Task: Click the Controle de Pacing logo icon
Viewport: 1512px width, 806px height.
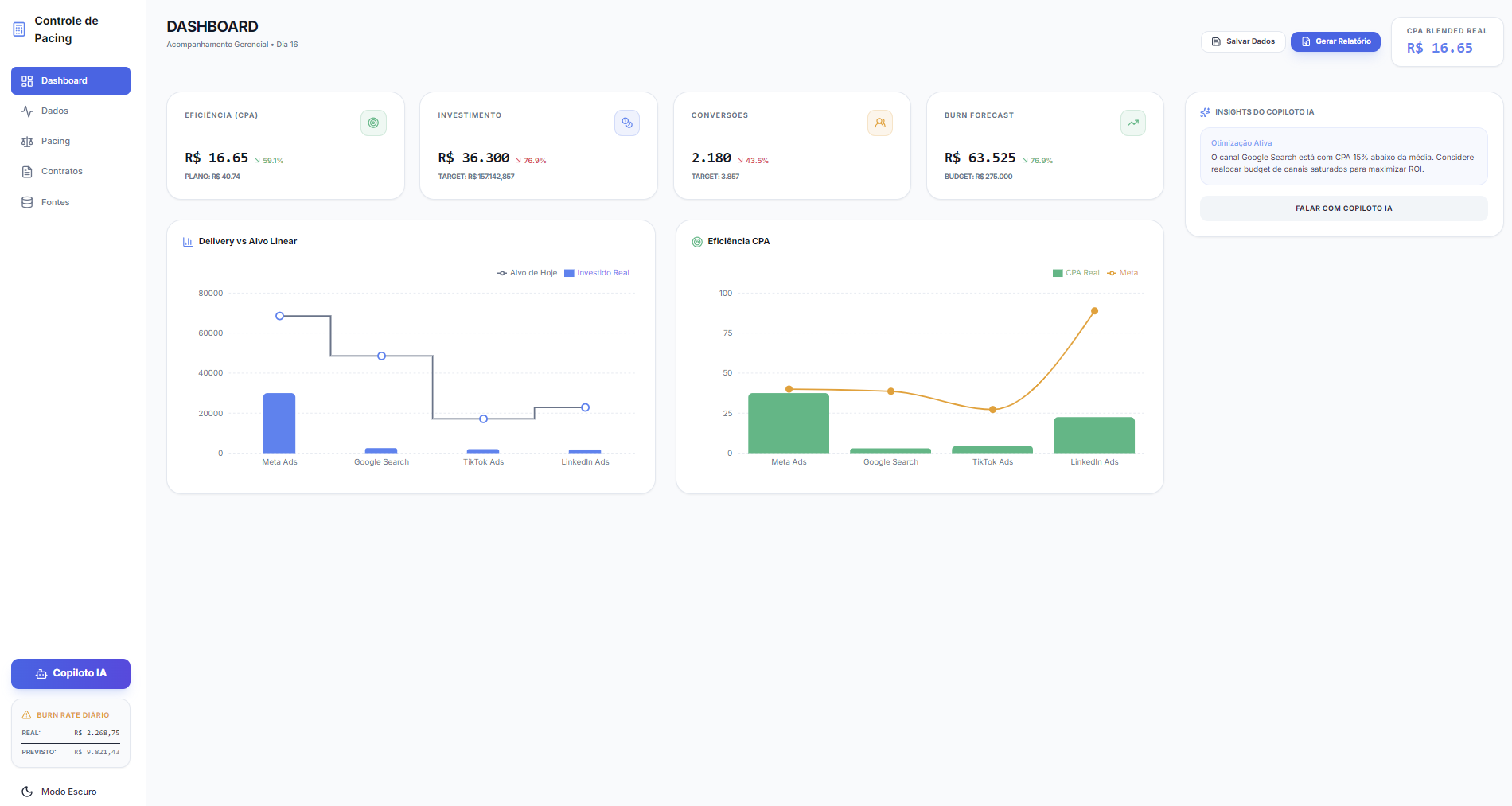Action: tap(19, 29)
